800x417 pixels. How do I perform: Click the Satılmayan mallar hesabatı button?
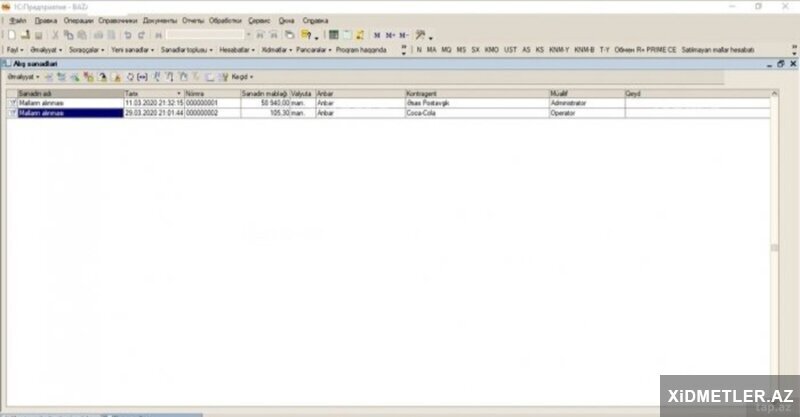click(717, 48)
